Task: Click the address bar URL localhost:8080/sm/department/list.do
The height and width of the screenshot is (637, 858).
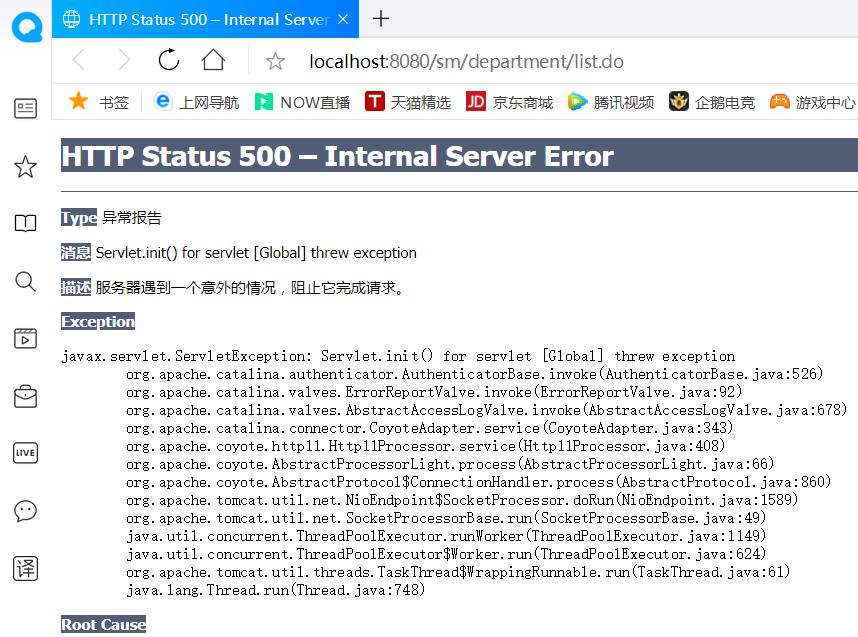Action: 466,61
